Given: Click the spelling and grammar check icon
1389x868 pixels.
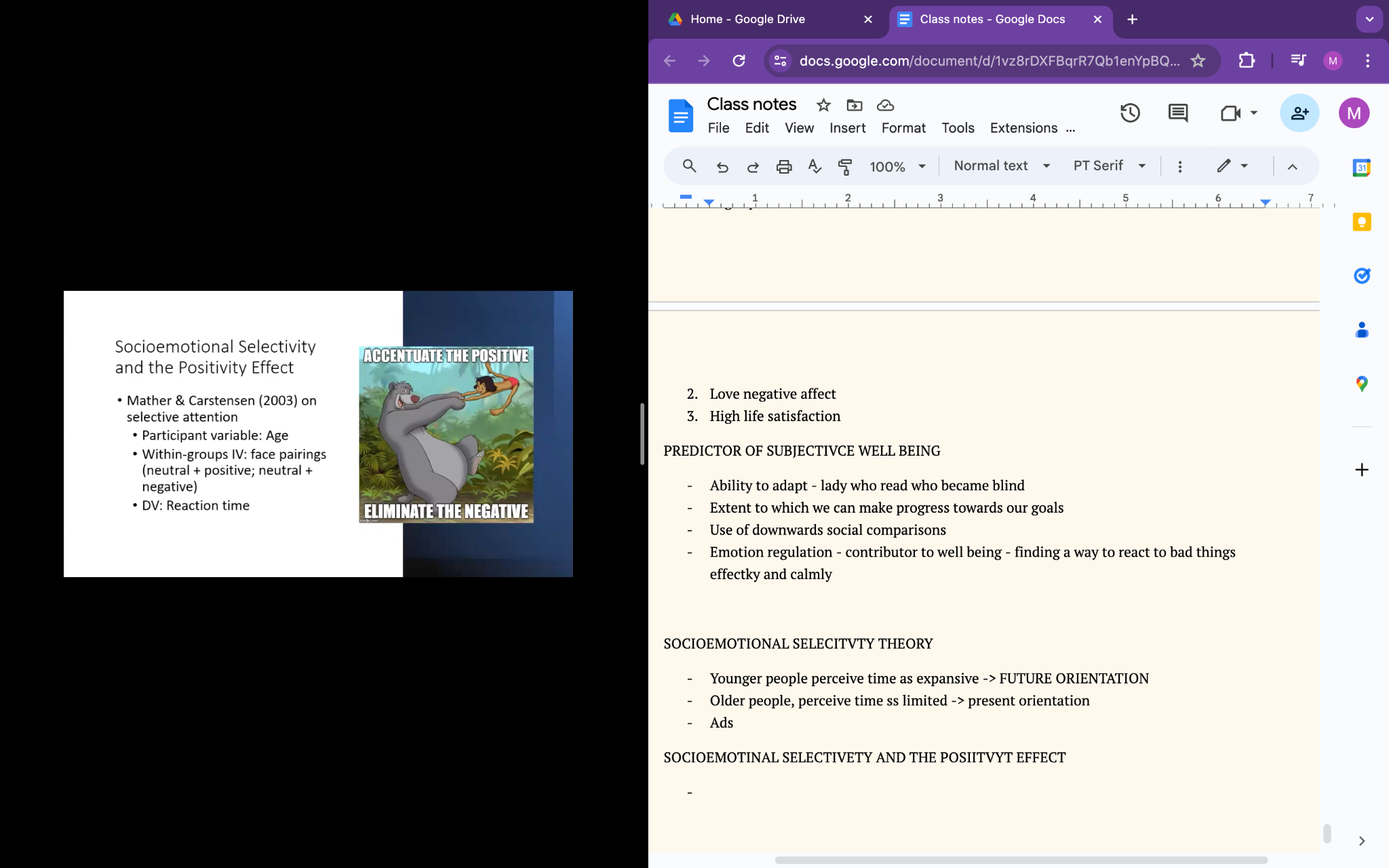Looking at the screenshot, I should click(815, 167).
